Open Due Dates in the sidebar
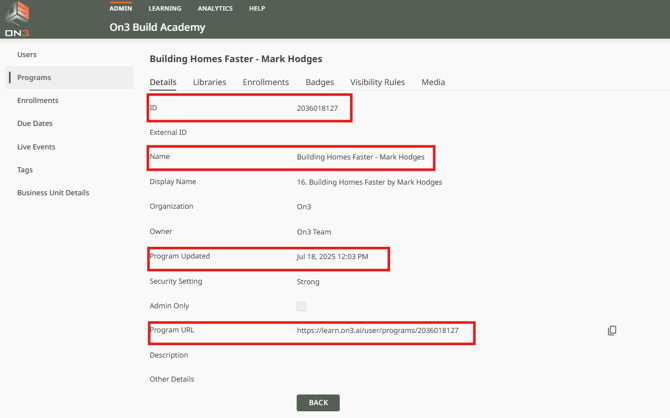670x418 pixels. click(35, 124)
